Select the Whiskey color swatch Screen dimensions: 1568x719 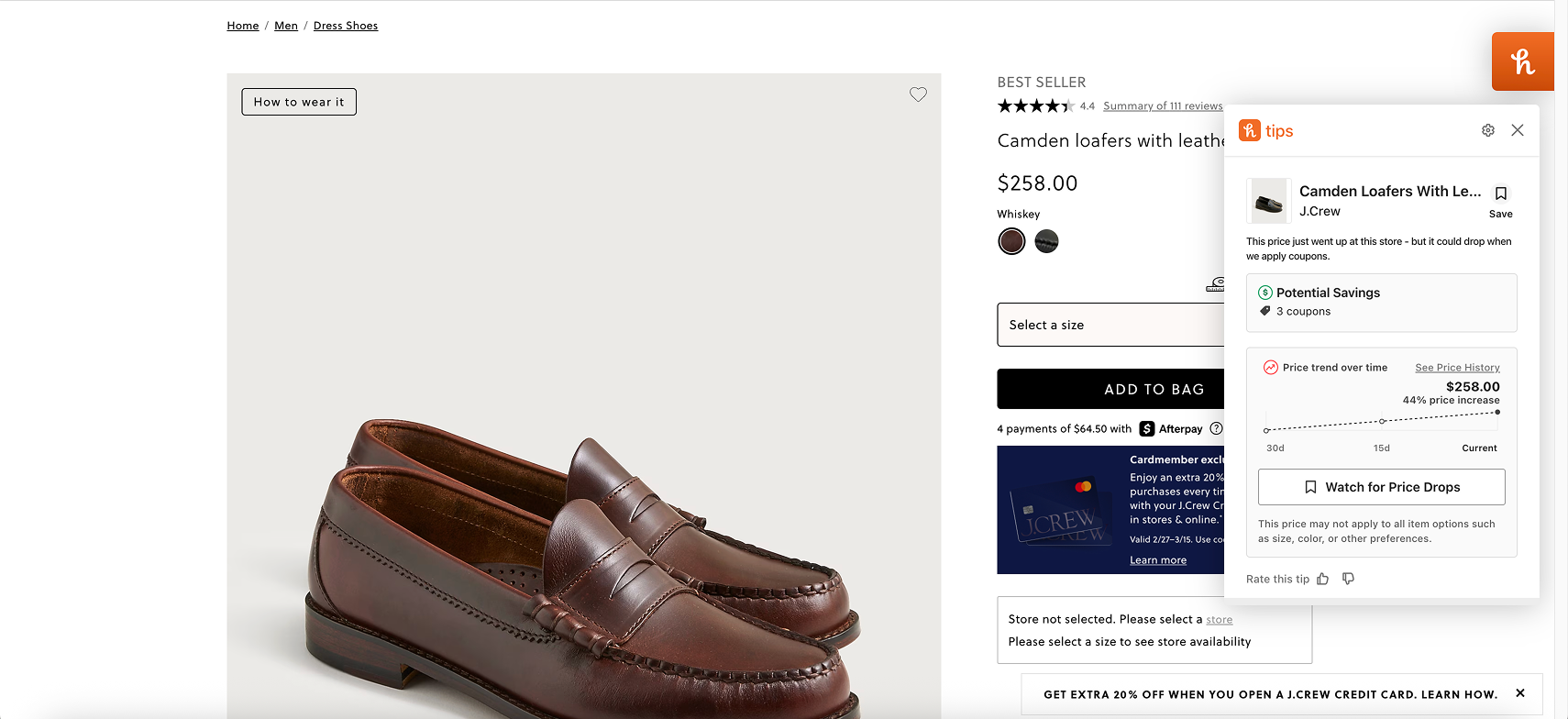click(1011, 241)
